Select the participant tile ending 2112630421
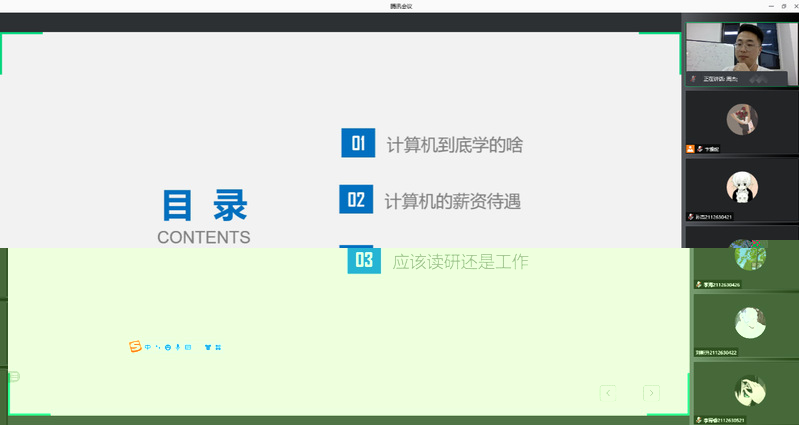This screenshot has height=425, width=799. coord(741,190)
